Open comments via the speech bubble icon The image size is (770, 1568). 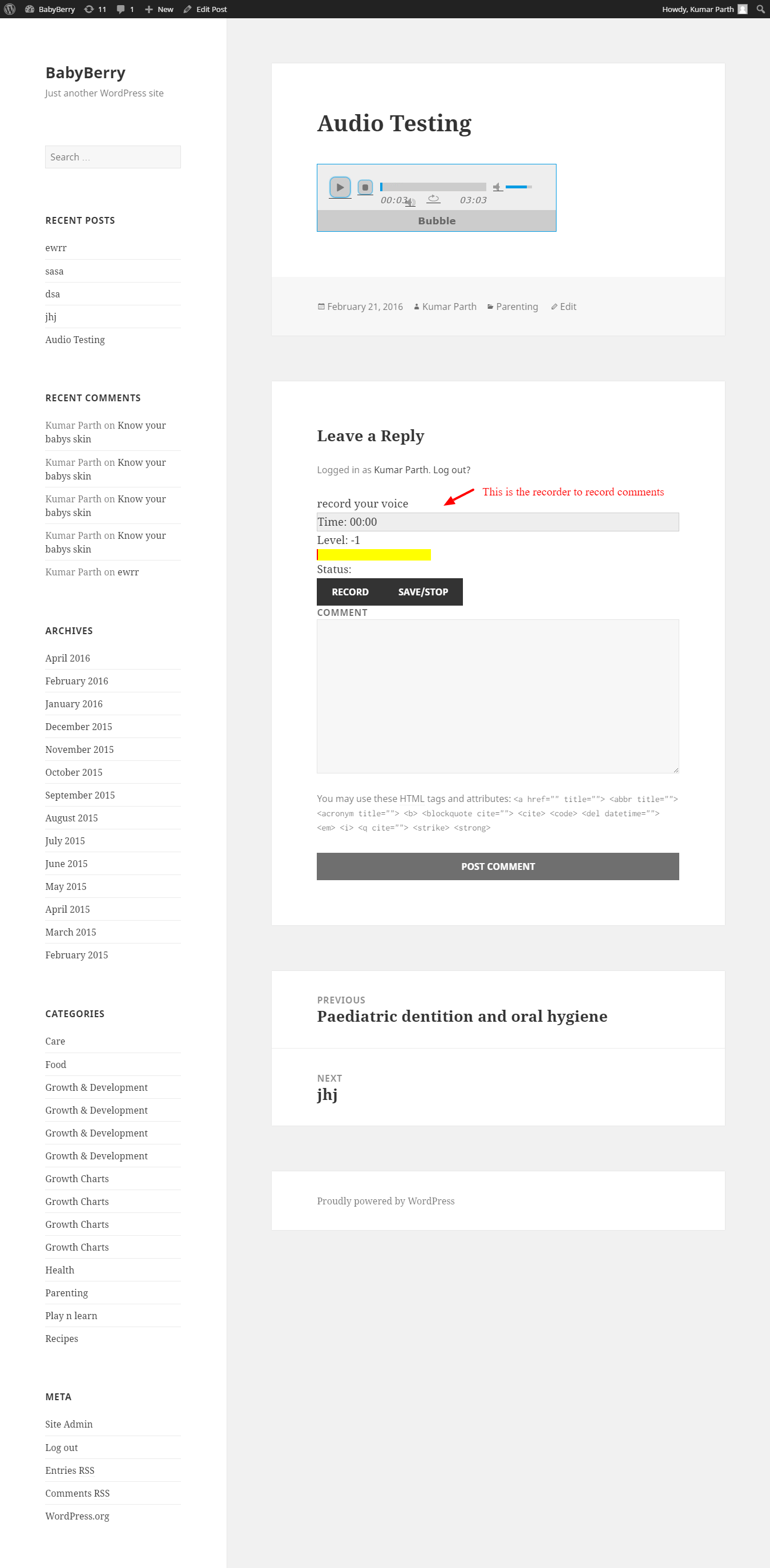[x=121, y=9]
